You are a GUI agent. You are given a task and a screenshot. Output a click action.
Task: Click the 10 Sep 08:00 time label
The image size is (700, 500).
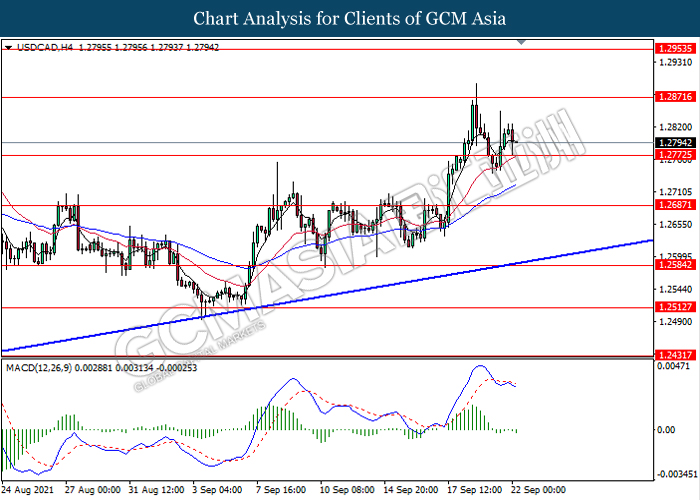click(348, 490)
